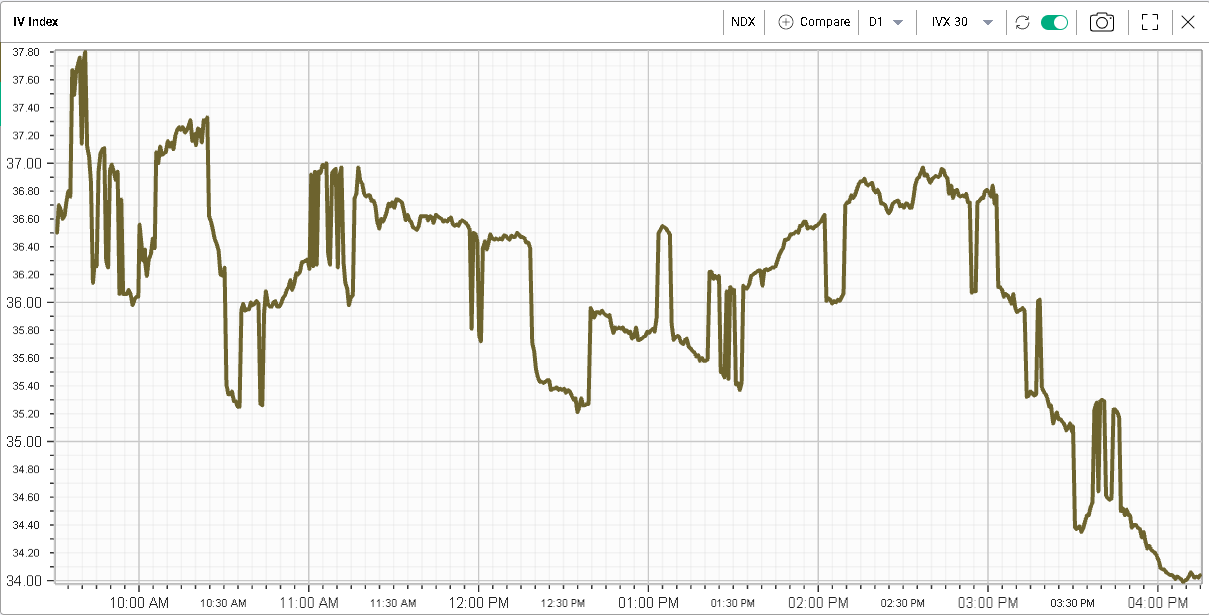The image size is (1213, 615).
Task: Click the 34.40 y-axis label
Action: click(x=26, y=525)
